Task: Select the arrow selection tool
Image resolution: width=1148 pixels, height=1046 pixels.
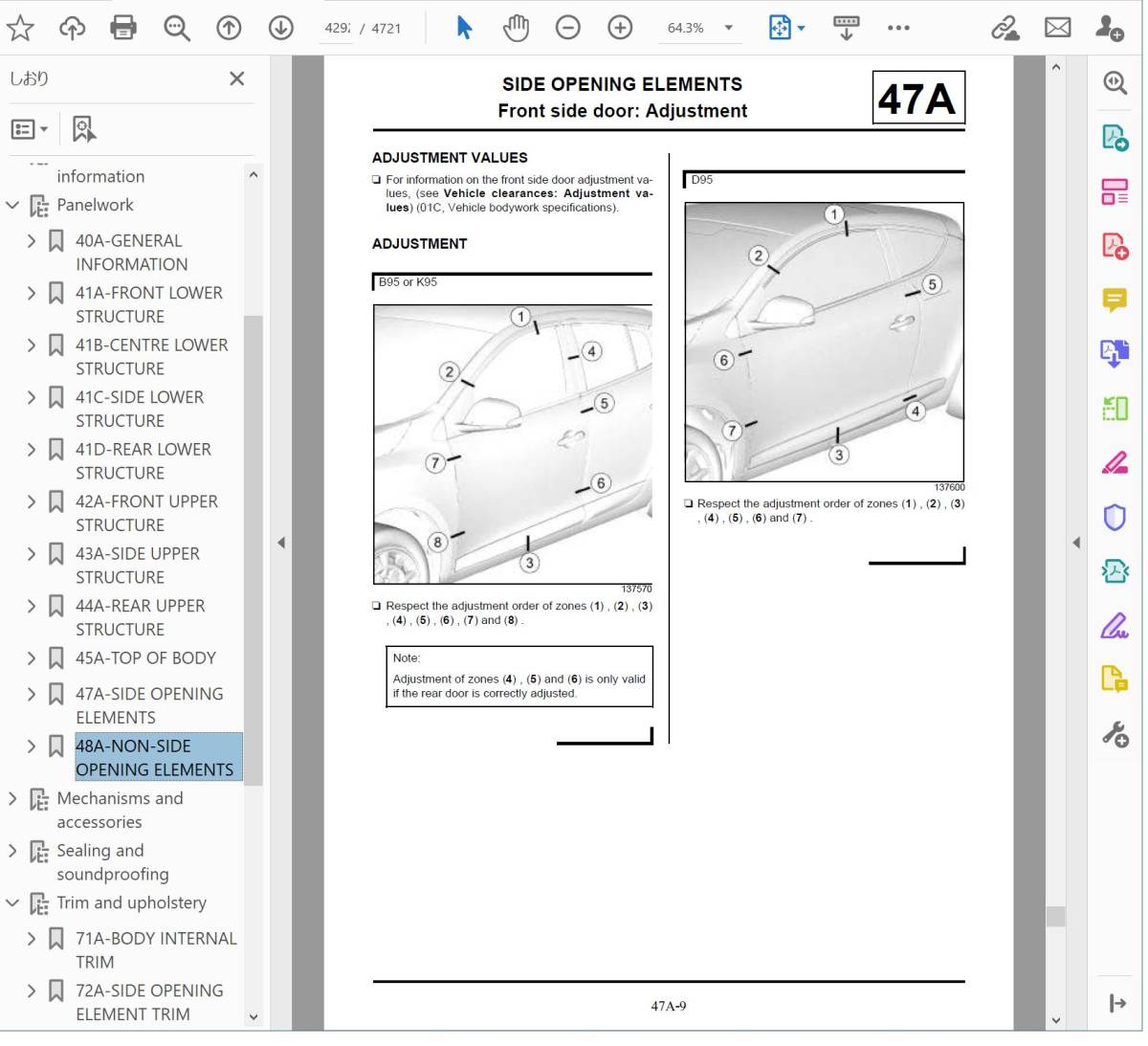Action: (465, 28)
